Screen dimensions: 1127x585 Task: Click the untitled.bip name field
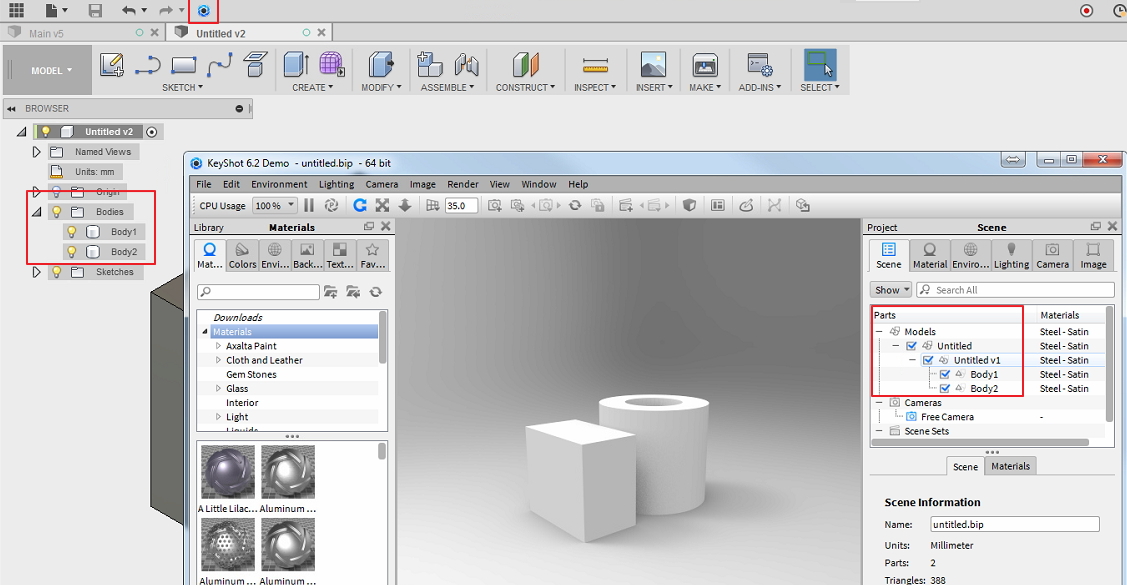[1013, 524]
